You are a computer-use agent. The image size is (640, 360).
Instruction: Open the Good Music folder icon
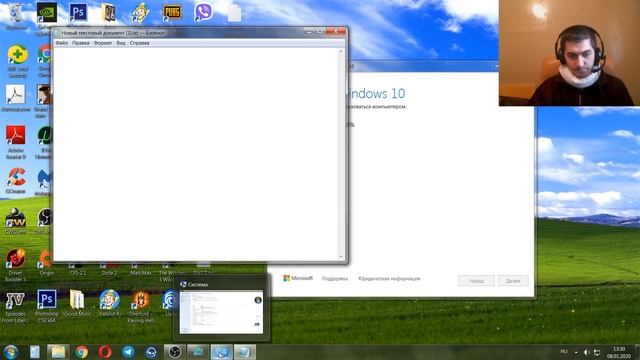(x=78, y=303)
